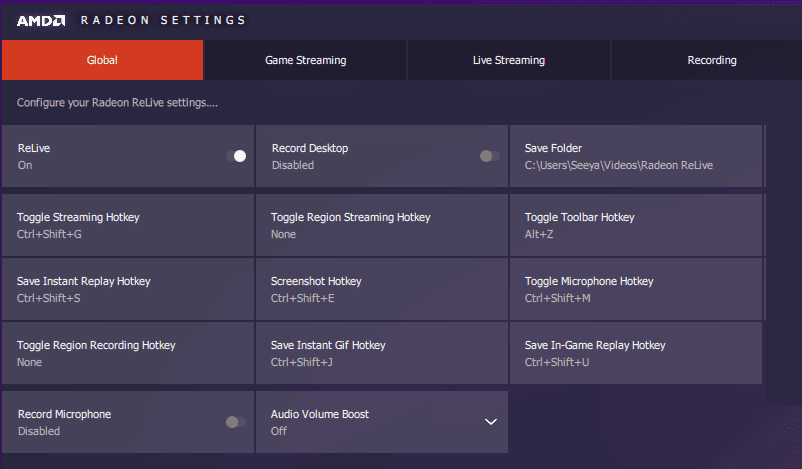Screen dimensions: 802x469
Task: Click the Radeon Settings title text
Action: (163, 20)
